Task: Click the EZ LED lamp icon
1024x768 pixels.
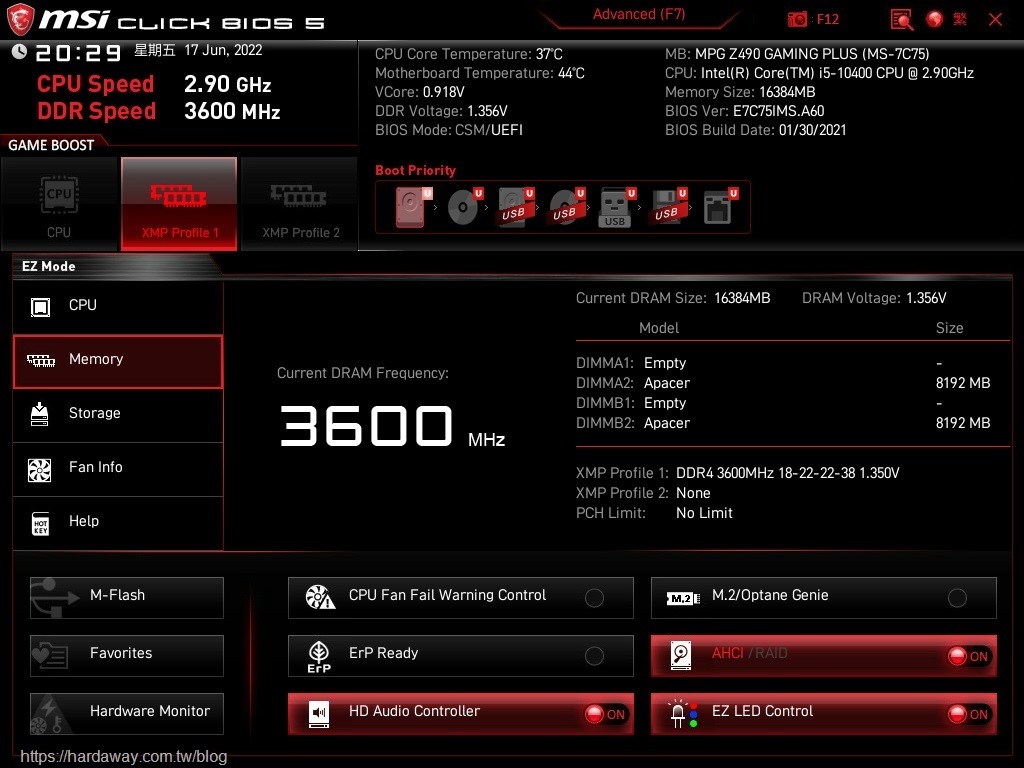Action: click(x=683, y=714)
